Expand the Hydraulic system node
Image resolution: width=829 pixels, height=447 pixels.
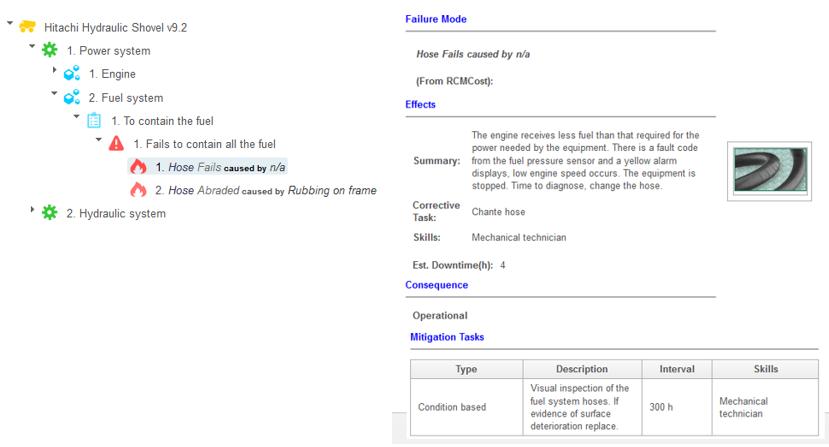tap(32, 213)
